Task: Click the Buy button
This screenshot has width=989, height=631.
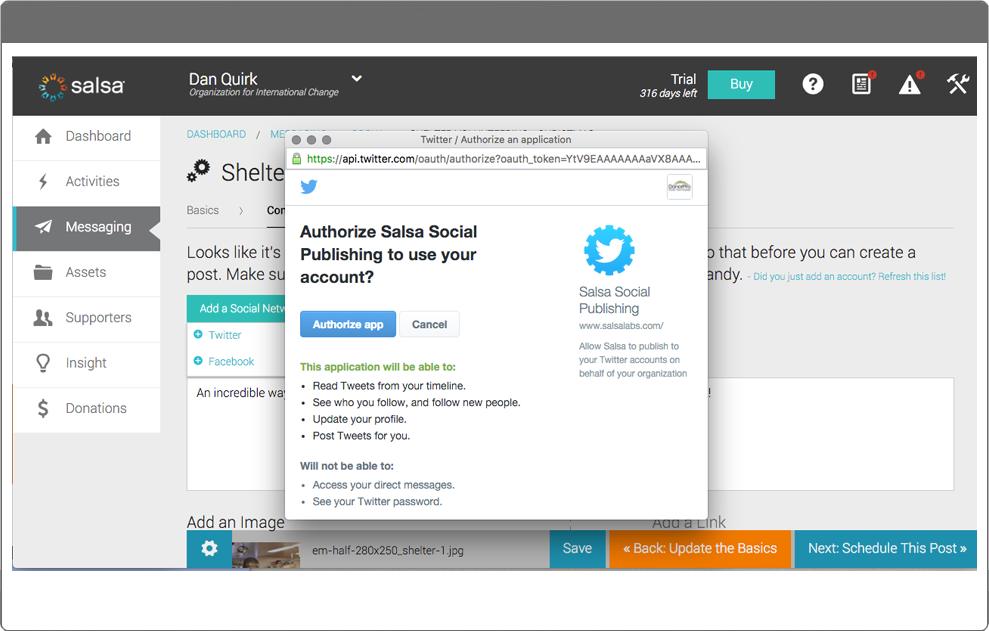Action: pyautogui.click(x=741, y=85)
